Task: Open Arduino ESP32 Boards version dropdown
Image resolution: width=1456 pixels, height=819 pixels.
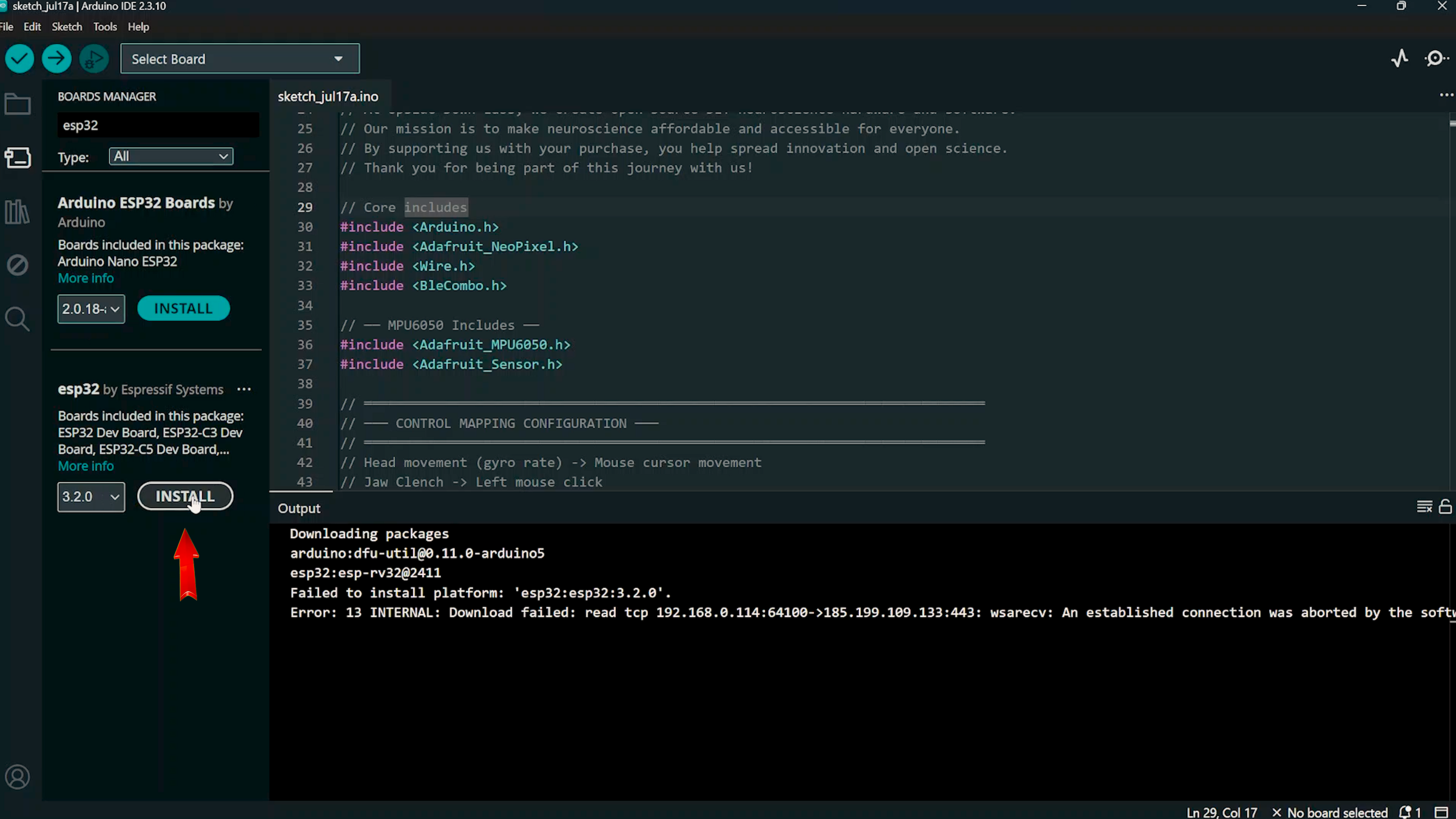Action: coord(91,309)
